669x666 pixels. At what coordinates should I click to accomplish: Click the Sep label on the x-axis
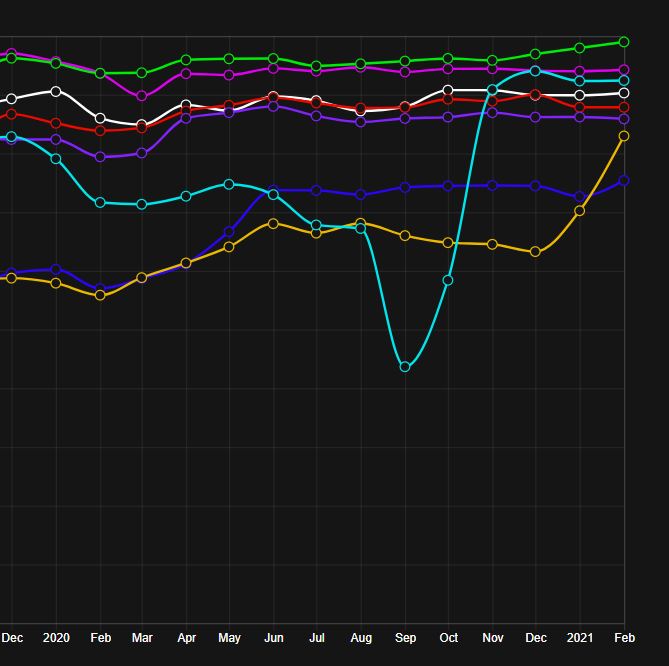coord(405,637)
